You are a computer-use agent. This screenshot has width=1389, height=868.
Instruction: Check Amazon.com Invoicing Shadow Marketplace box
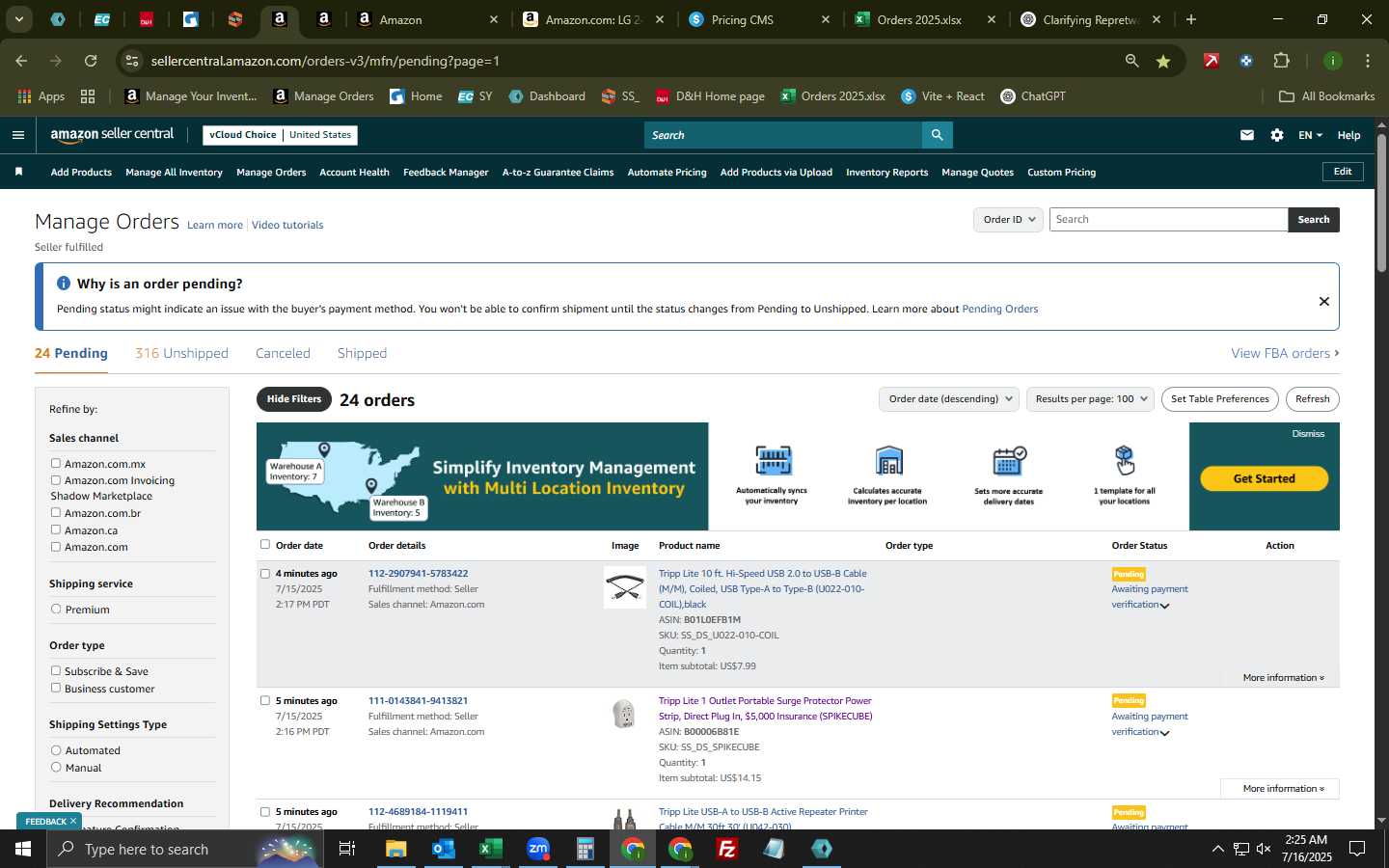[x=56, y=480]
